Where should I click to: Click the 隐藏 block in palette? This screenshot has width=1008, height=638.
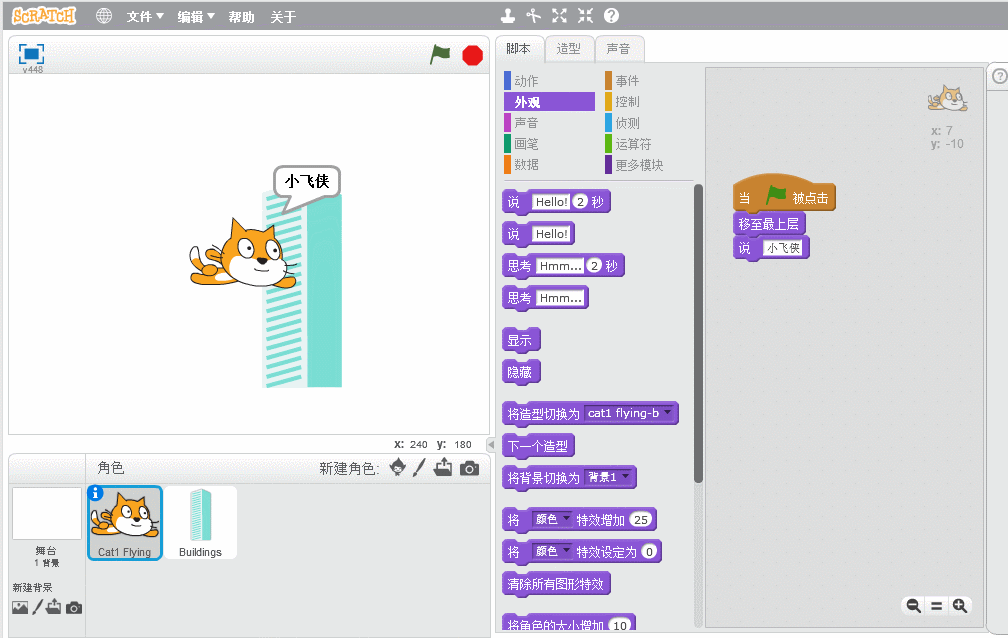[521, 372]
